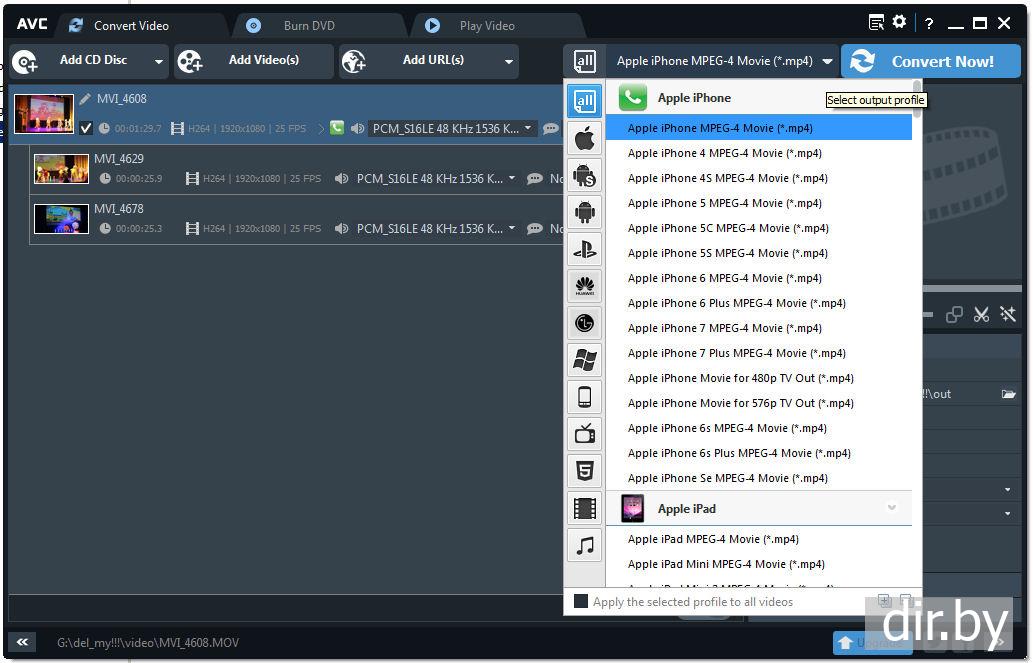Select the HTML5 video category icon

tap(585, 470)
